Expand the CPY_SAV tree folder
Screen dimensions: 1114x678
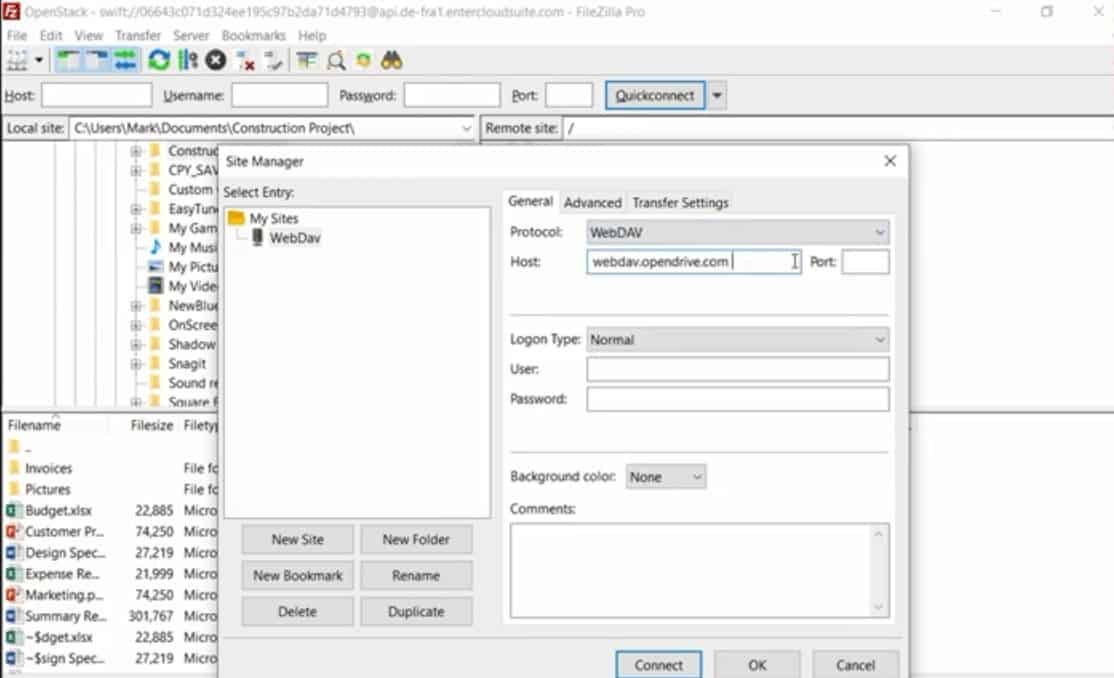136,170
